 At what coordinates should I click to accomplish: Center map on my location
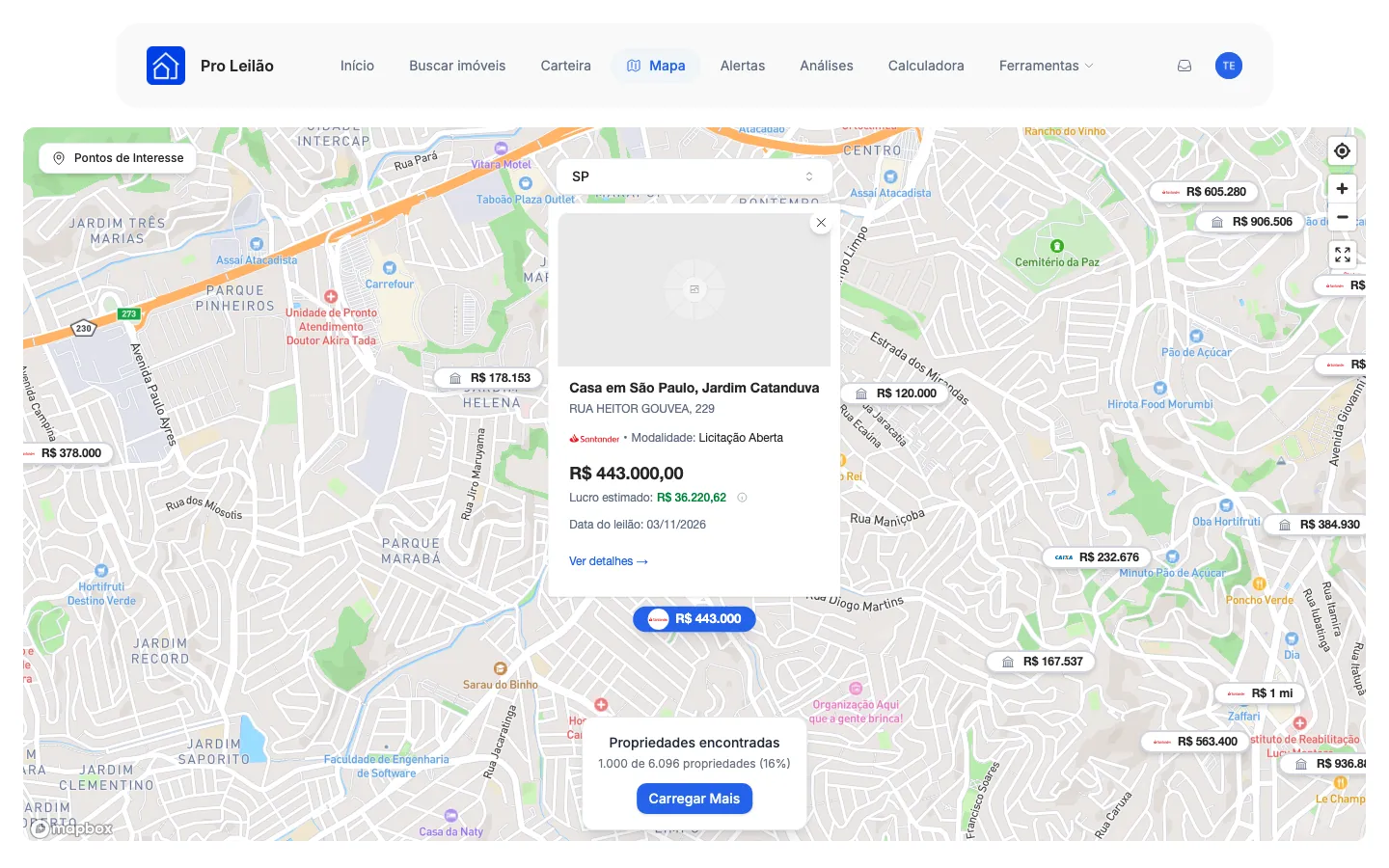(1342, 151)
